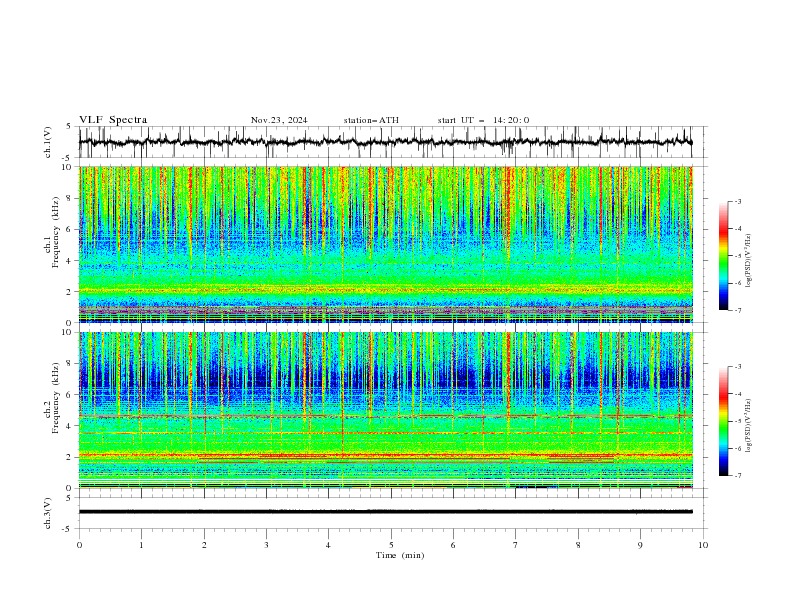The width and height of the screenshot is (792, 612).
Task: Click the "VLF Spectra" plot title
Action: click(113, 120)
